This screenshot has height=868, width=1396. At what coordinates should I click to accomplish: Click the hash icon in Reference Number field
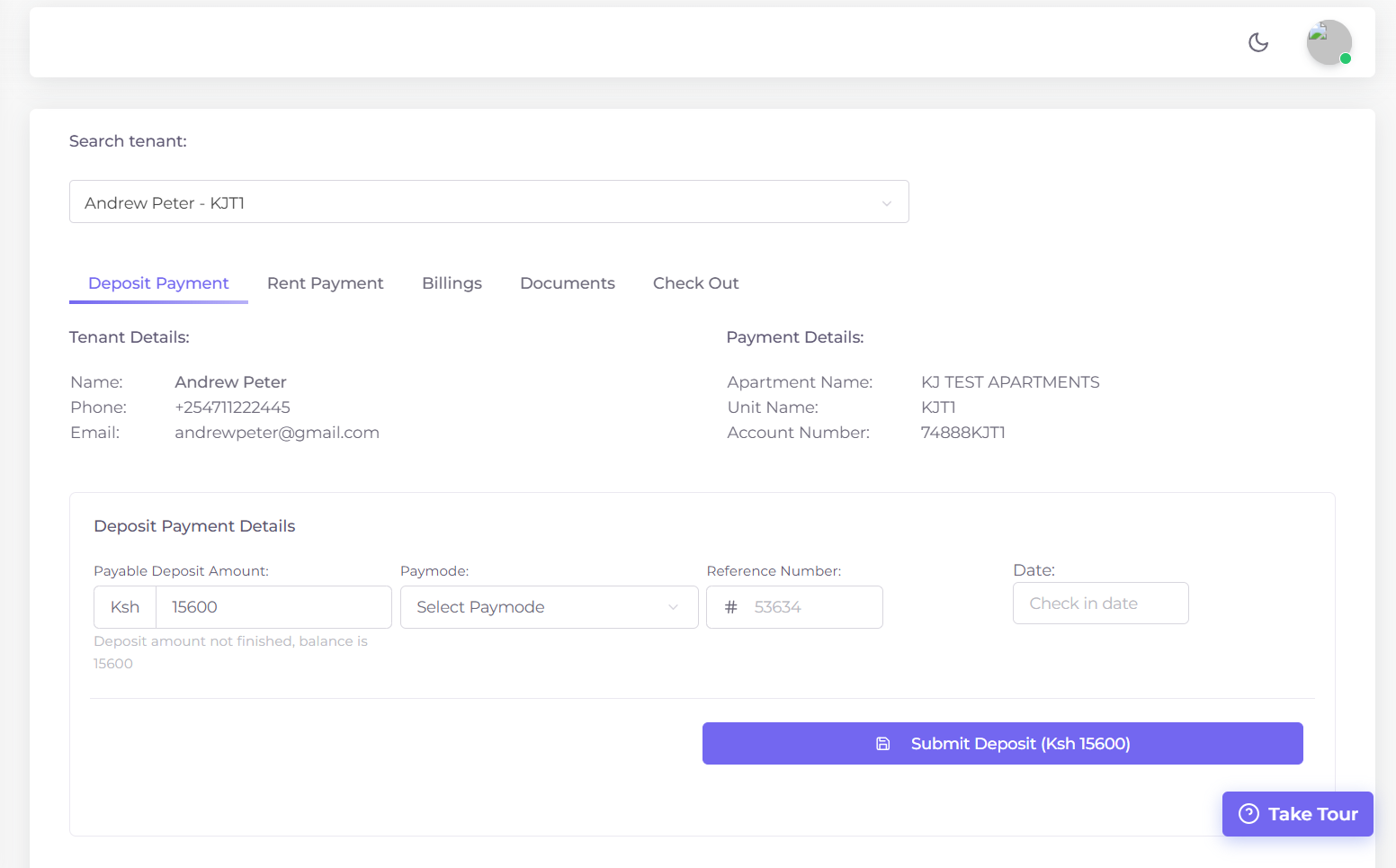click(x=729, y=607)
